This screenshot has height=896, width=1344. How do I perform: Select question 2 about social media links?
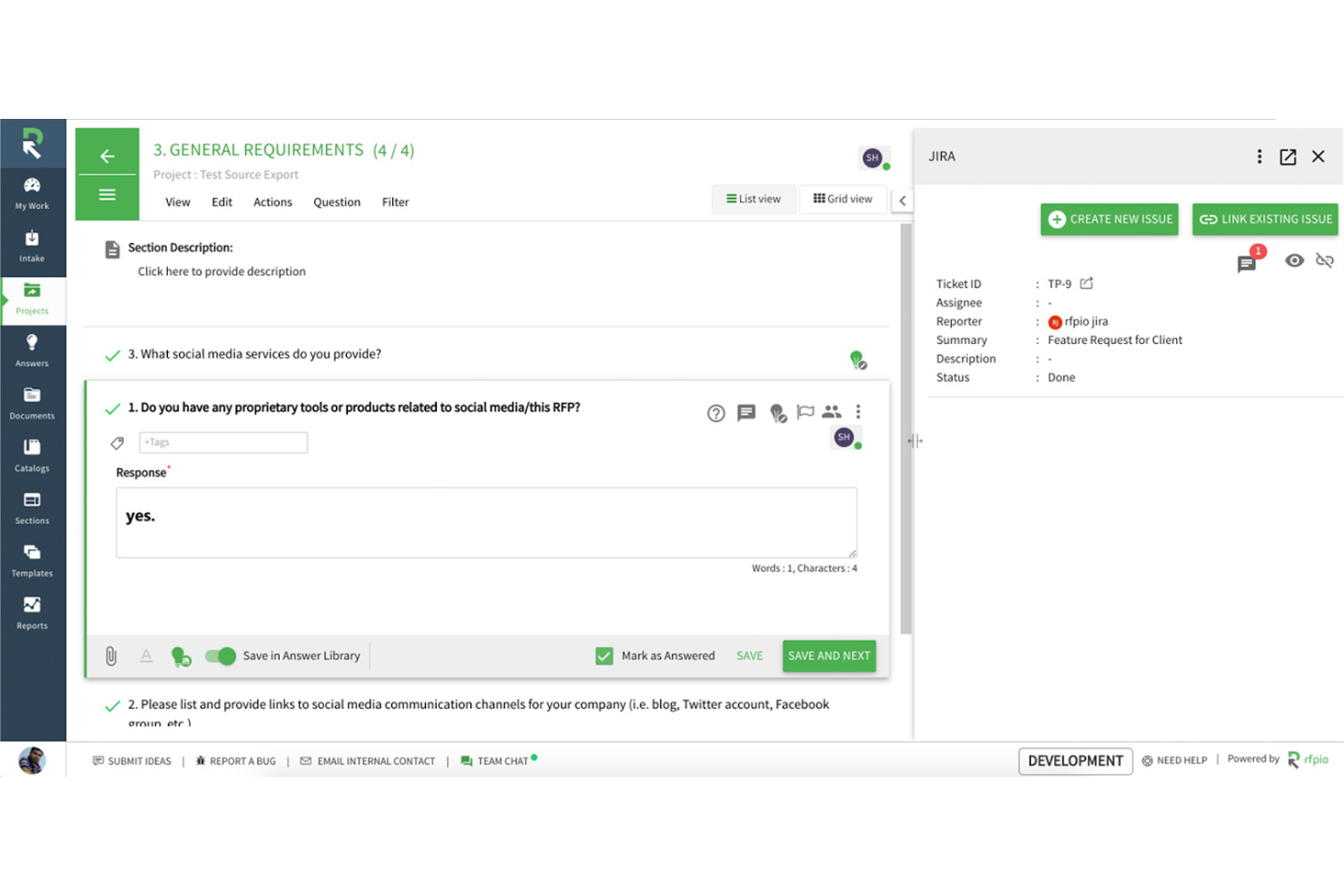tap(479, 713)
